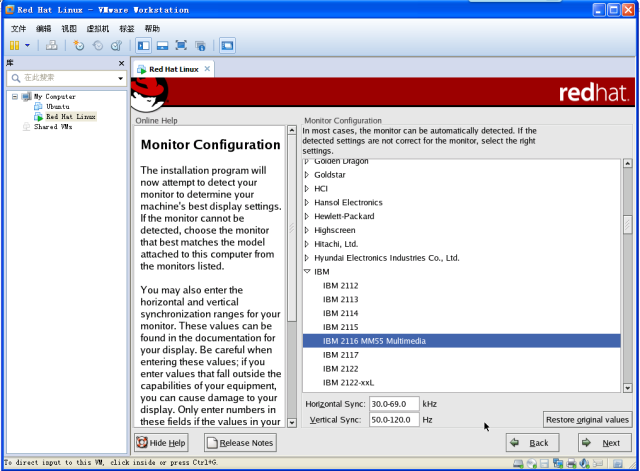Select IBM 2117 monitor
This screenshot has width=640, height=471.
(461, 355)
